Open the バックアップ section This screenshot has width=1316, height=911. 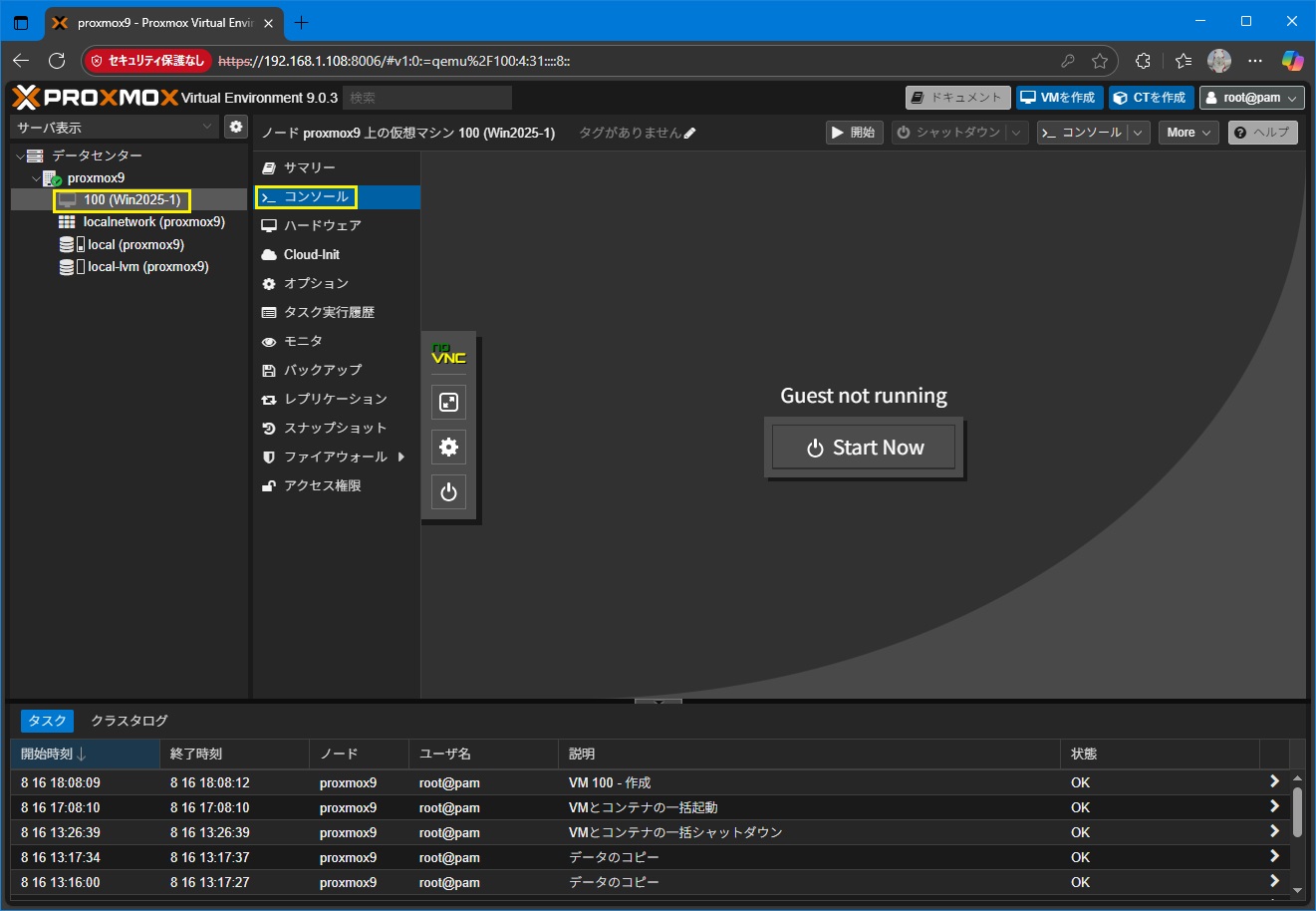(x=337, y=370)
